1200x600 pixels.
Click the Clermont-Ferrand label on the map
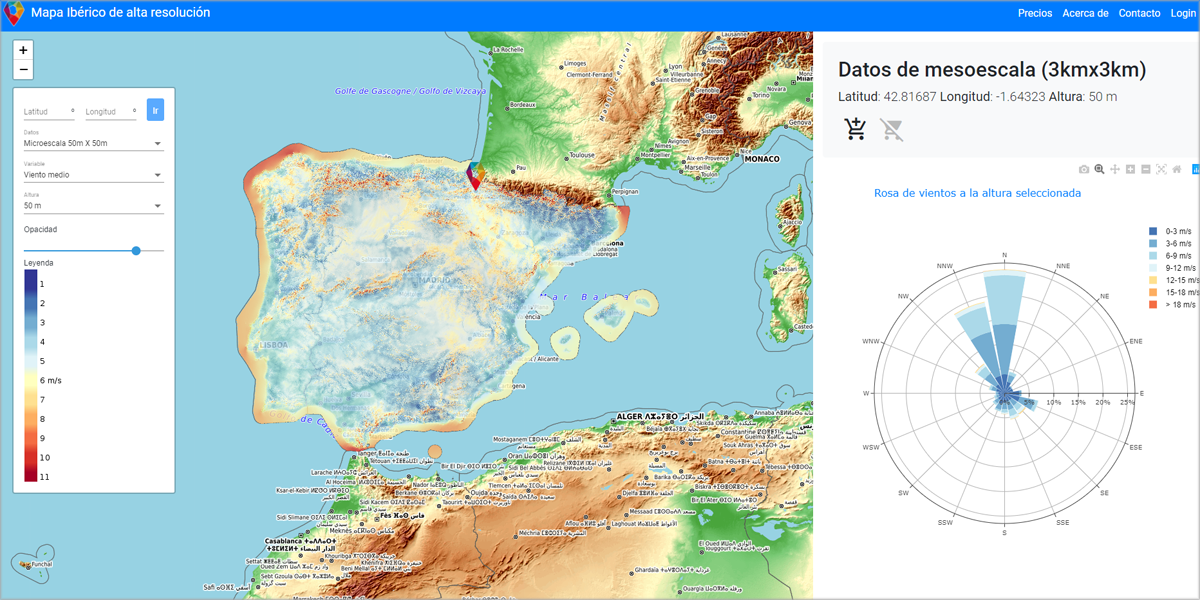click(589, 75)
